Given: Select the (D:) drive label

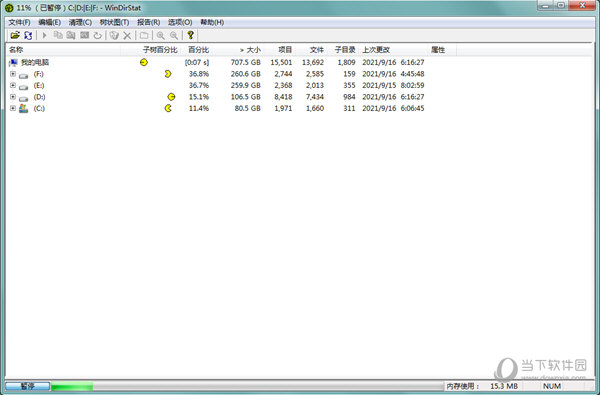Looking at the screenshot, I should [39, 97].
